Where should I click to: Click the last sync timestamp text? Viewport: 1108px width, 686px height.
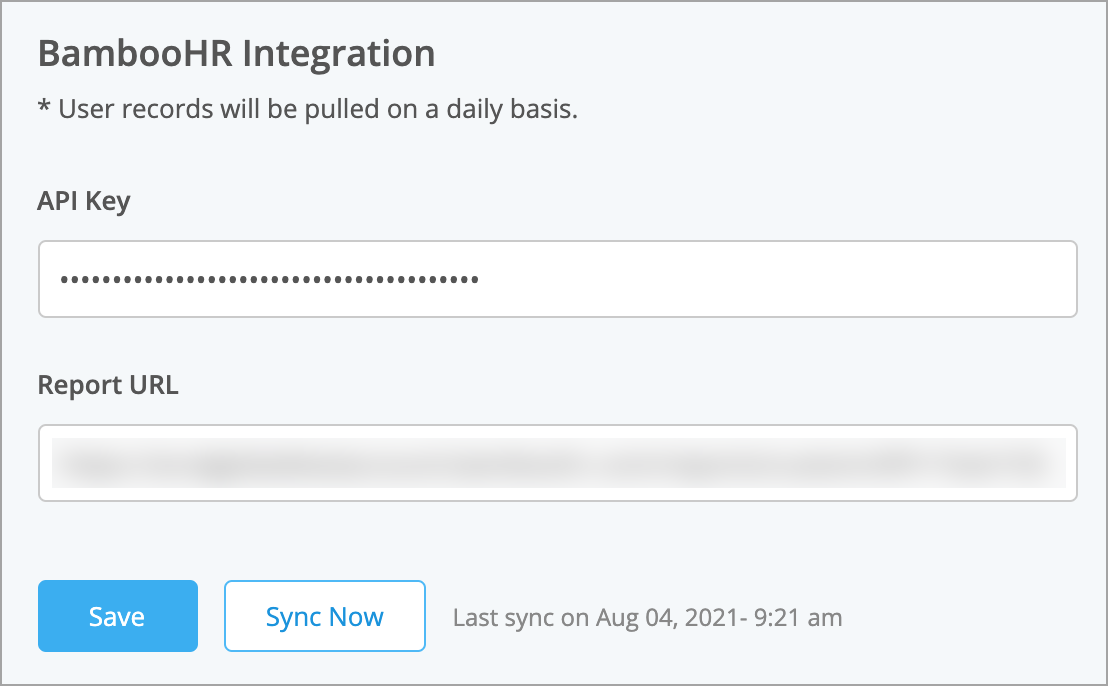click(x=646, y=617)
